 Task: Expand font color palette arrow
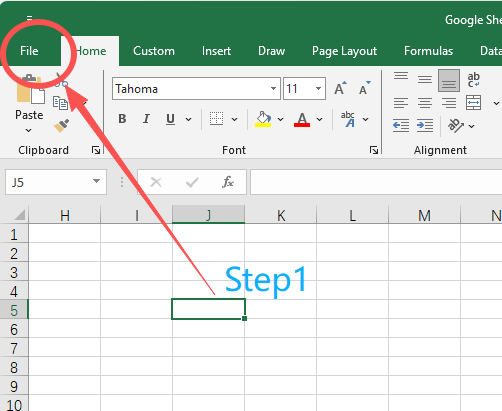[x=319, y=119]
